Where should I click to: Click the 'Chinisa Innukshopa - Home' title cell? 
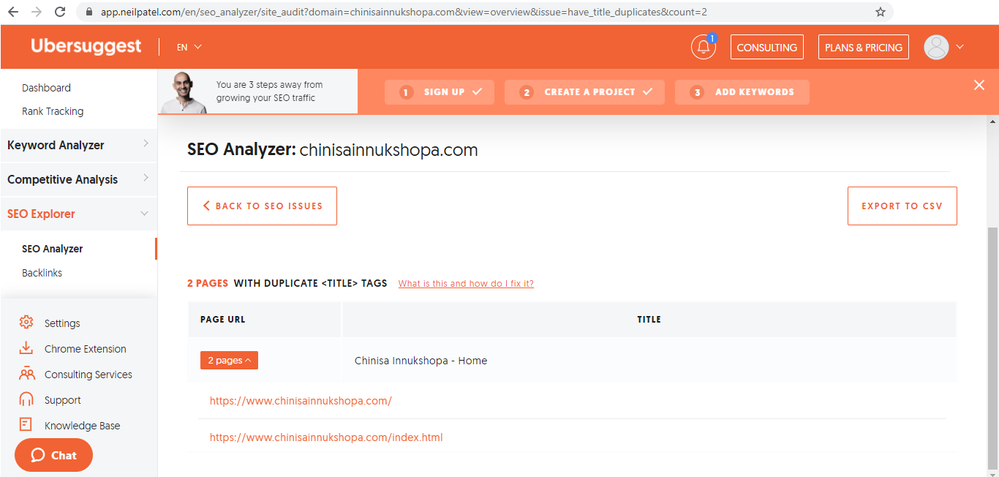(x=420, y=360)
